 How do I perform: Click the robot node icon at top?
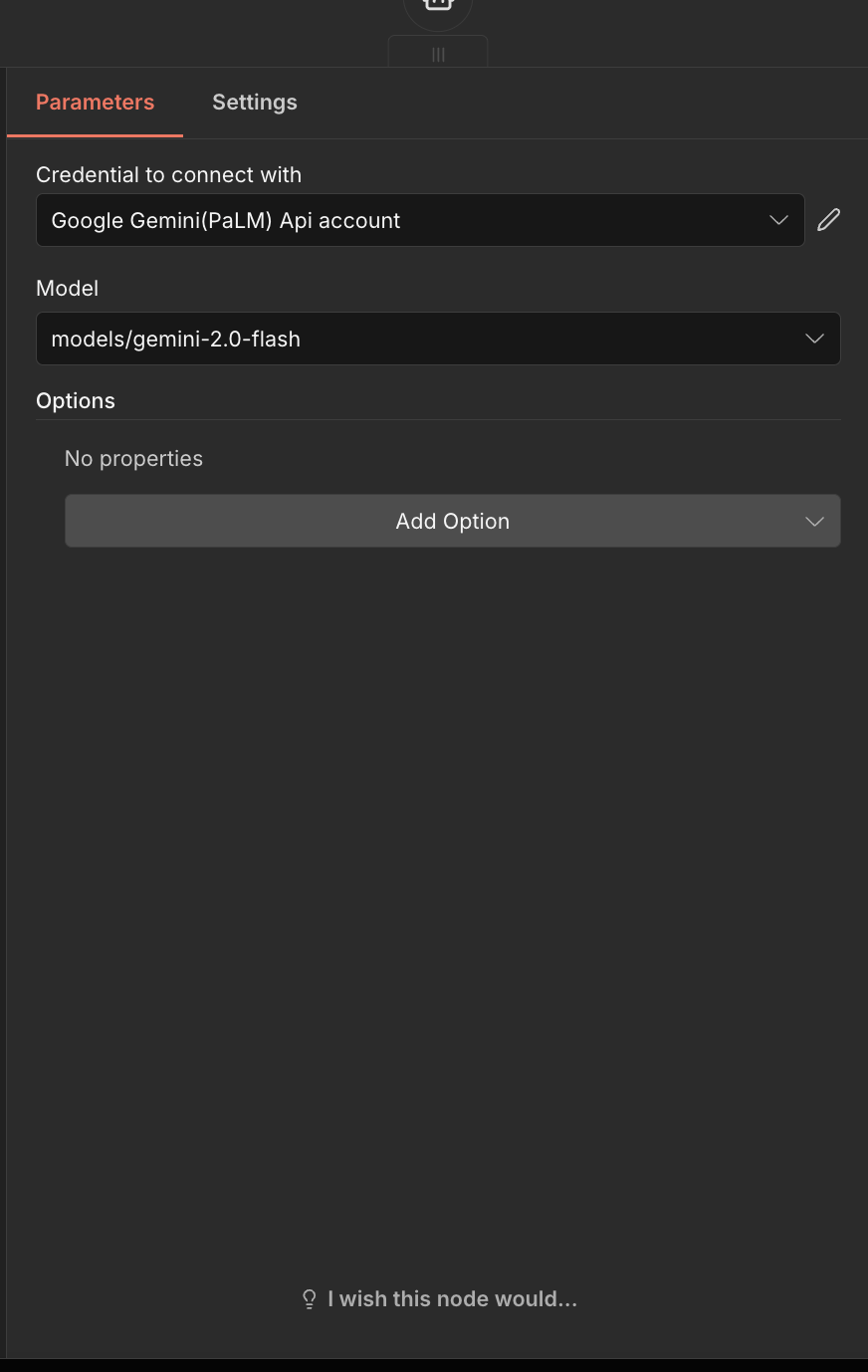[438, 6]
